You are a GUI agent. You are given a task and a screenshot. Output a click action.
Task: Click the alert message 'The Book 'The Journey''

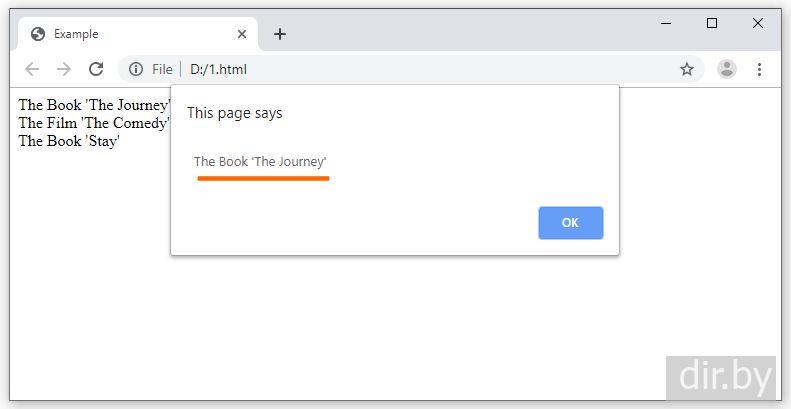pos(260,161)
